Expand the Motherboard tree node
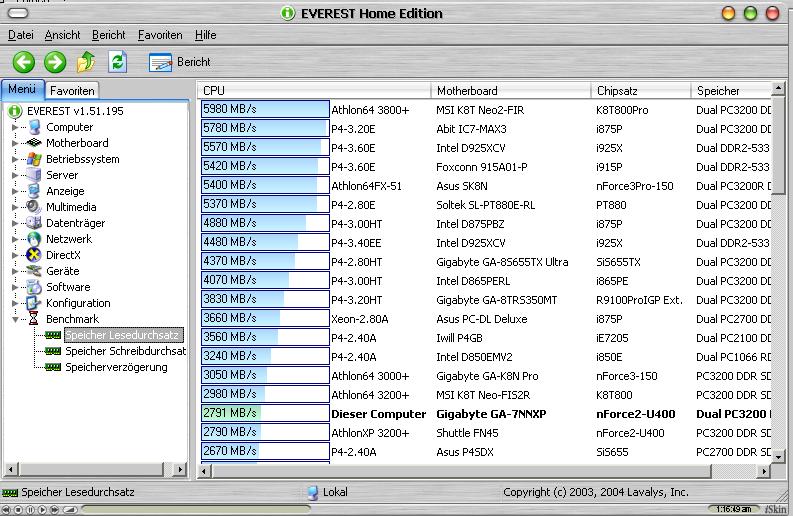Viewport: 793px width, 516px height. [x=15, y=143]
